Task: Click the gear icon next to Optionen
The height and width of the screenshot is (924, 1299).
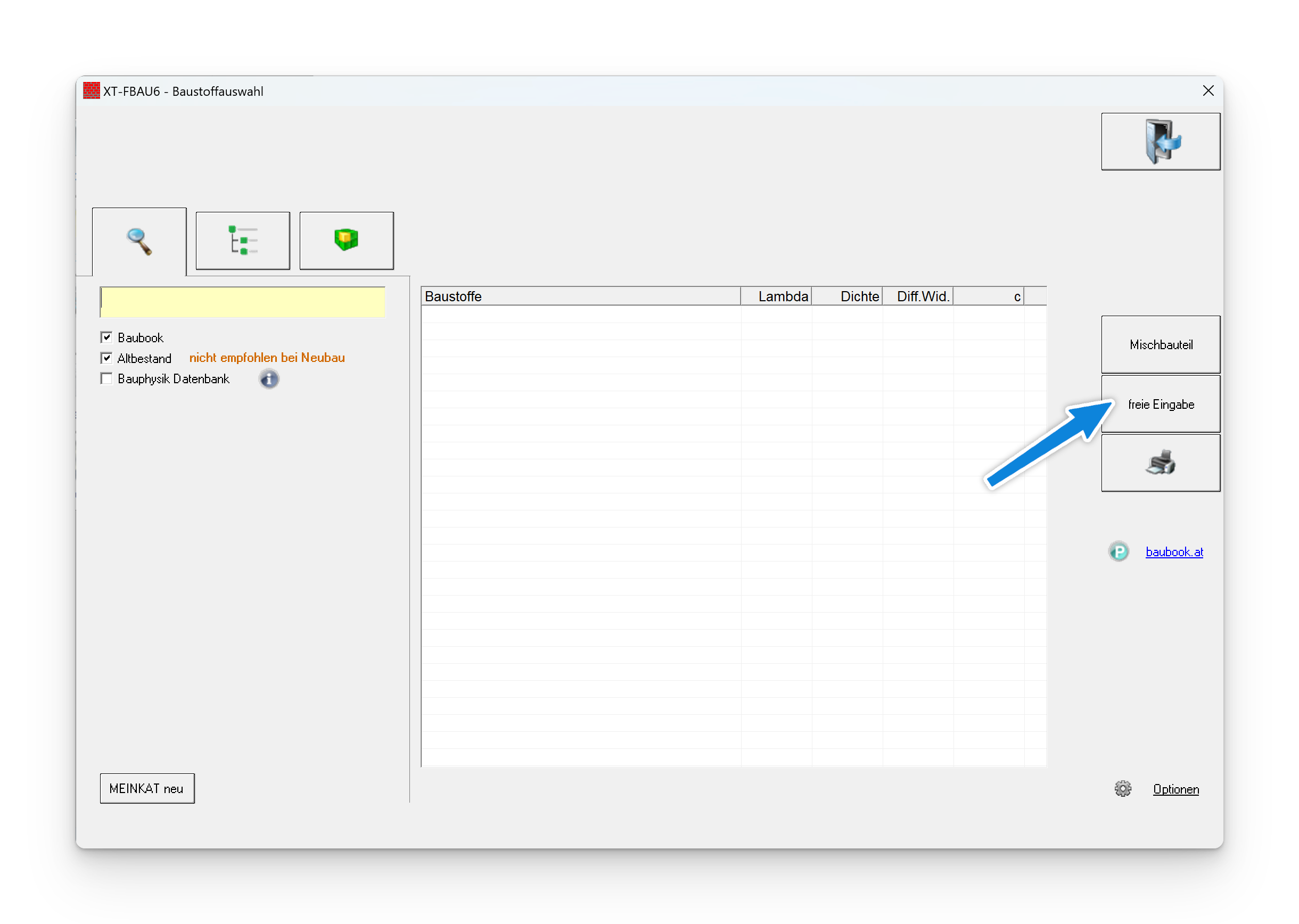Action: tap(1123, 789)
